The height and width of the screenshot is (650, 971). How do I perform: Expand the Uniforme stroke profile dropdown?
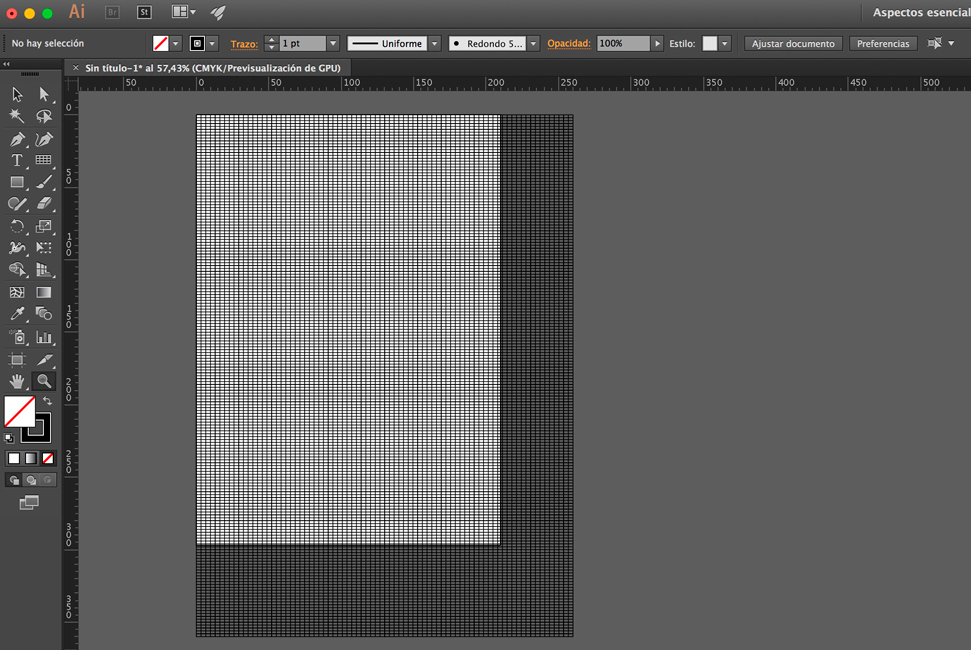(x=434, y=44)
